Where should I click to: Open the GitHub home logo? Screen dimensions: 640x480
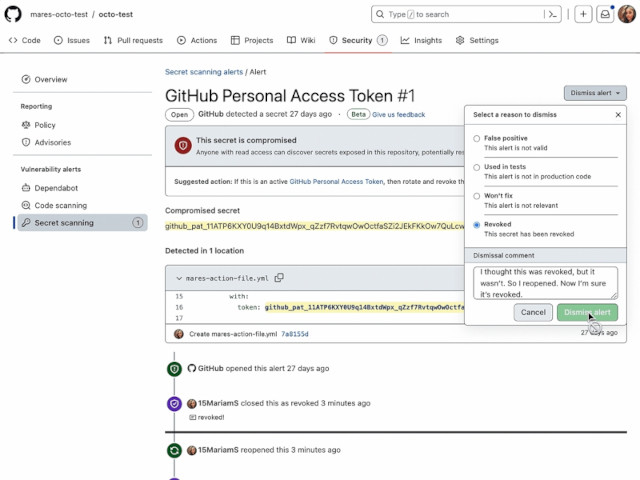click(x=13, y=14)
